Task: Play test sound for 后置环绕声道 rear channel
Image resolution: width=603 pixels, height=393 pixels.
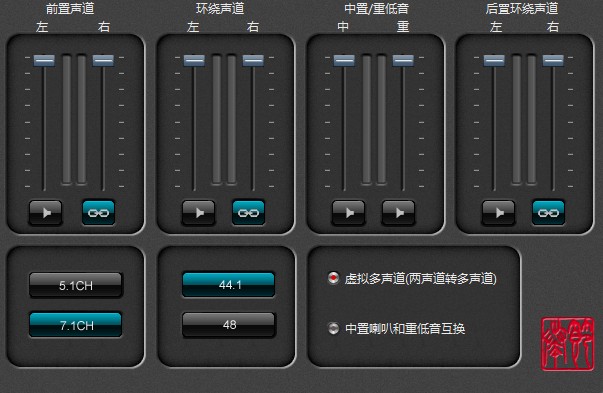Action: coord(498,212)
